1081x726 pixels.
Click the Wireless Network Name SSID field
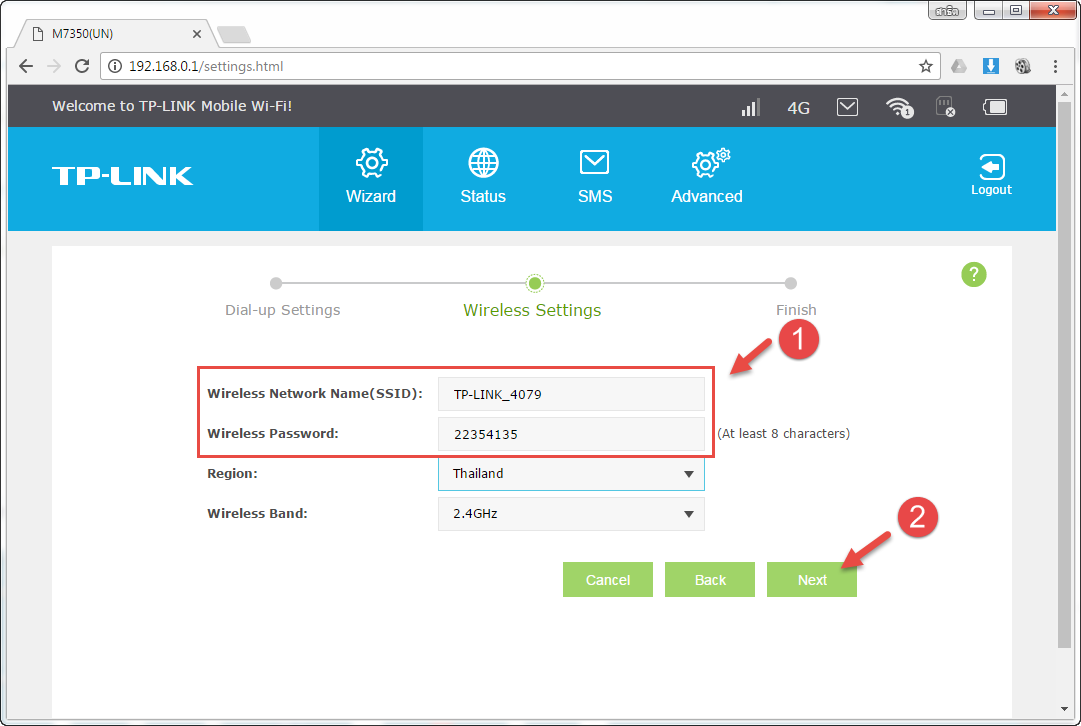point(571,394)
